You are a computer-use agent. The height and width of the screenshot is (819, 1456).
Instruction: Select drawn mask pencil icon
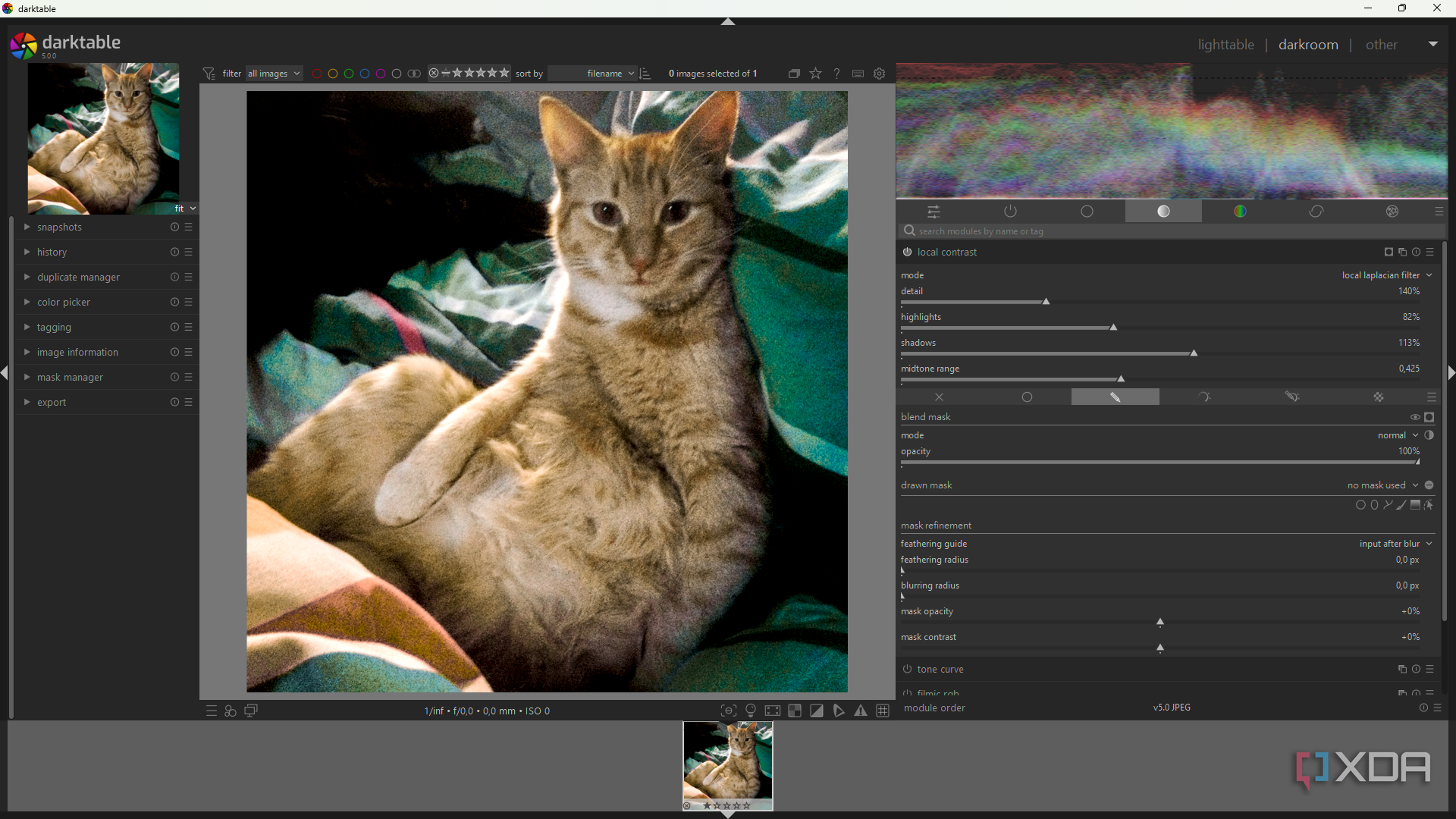click(x=1115, y=397)
